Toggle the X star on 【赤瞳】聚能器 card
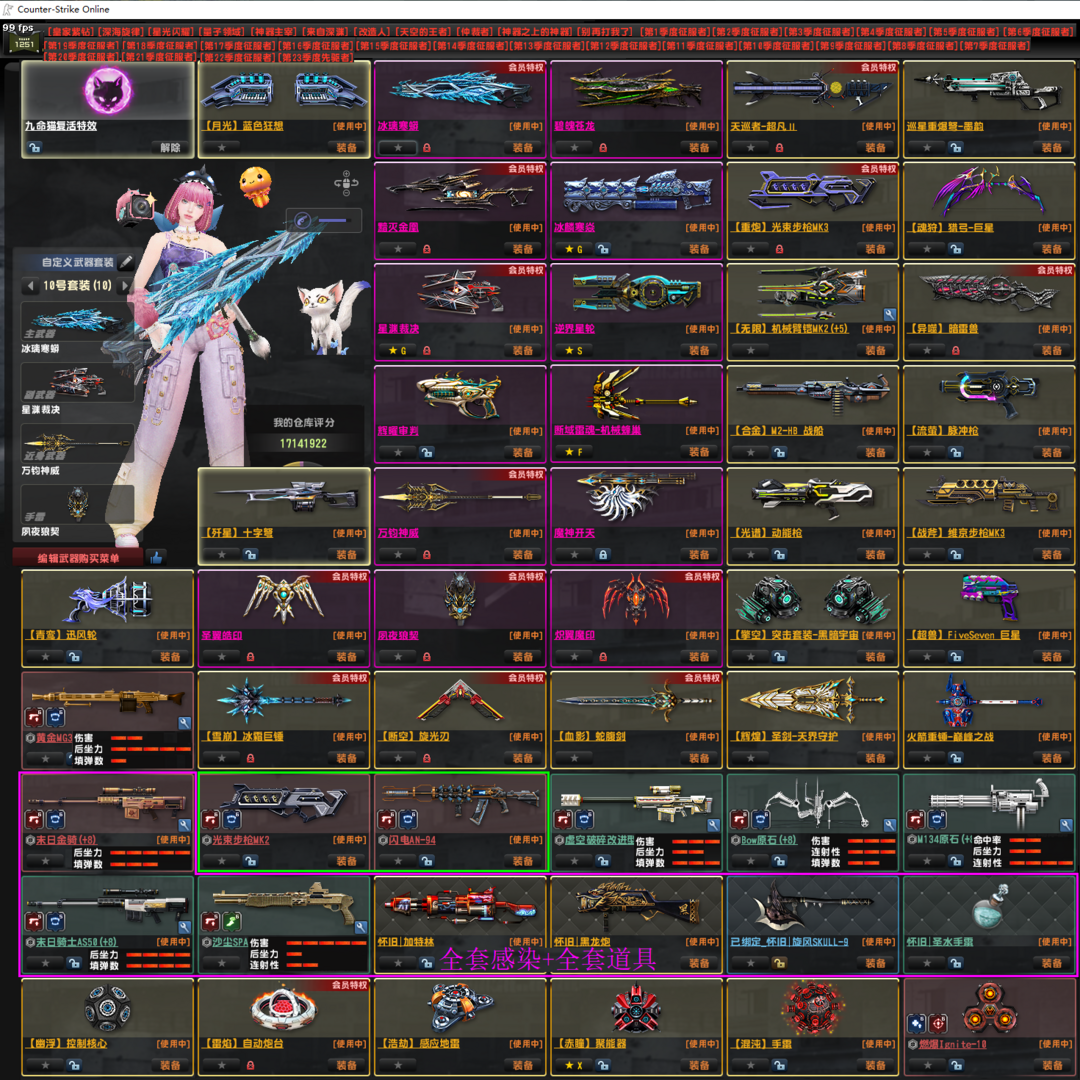The width and height of the screenshot is (1080, 1080). (x=574, y=1065)
